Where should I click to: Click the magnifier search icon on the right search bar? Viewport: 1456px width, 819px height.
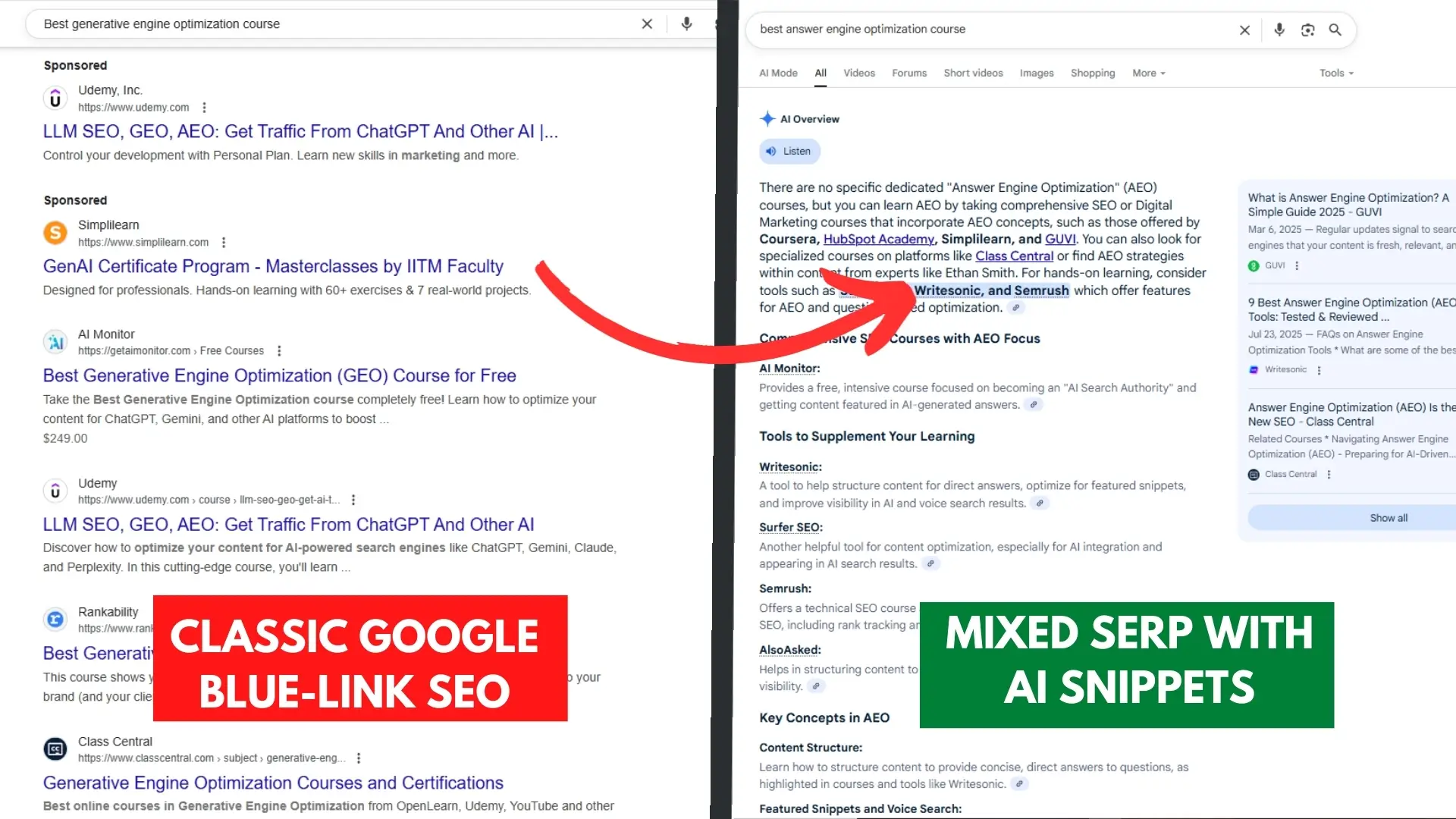[1335, 30]
